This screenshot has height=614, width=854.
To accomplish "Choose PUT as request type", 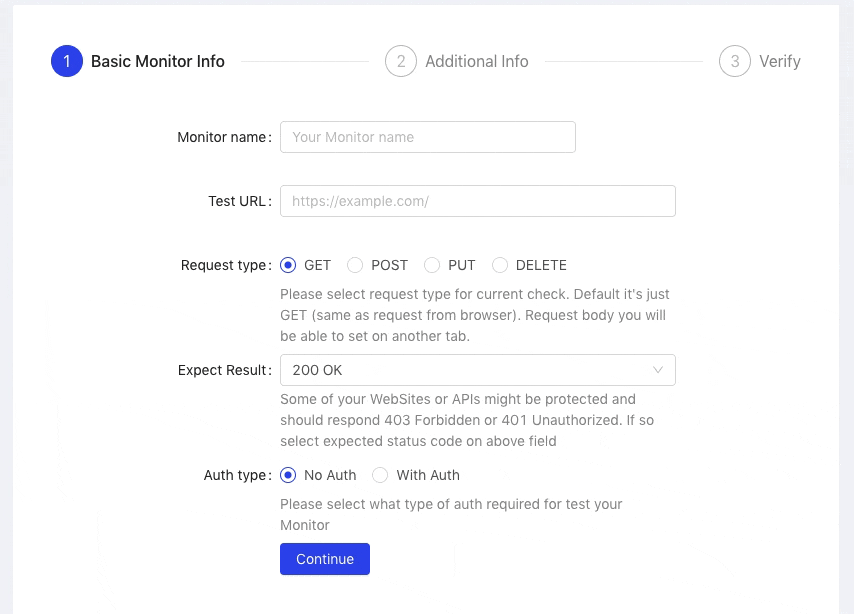I will pyautogui.click(x=432, y=265).
